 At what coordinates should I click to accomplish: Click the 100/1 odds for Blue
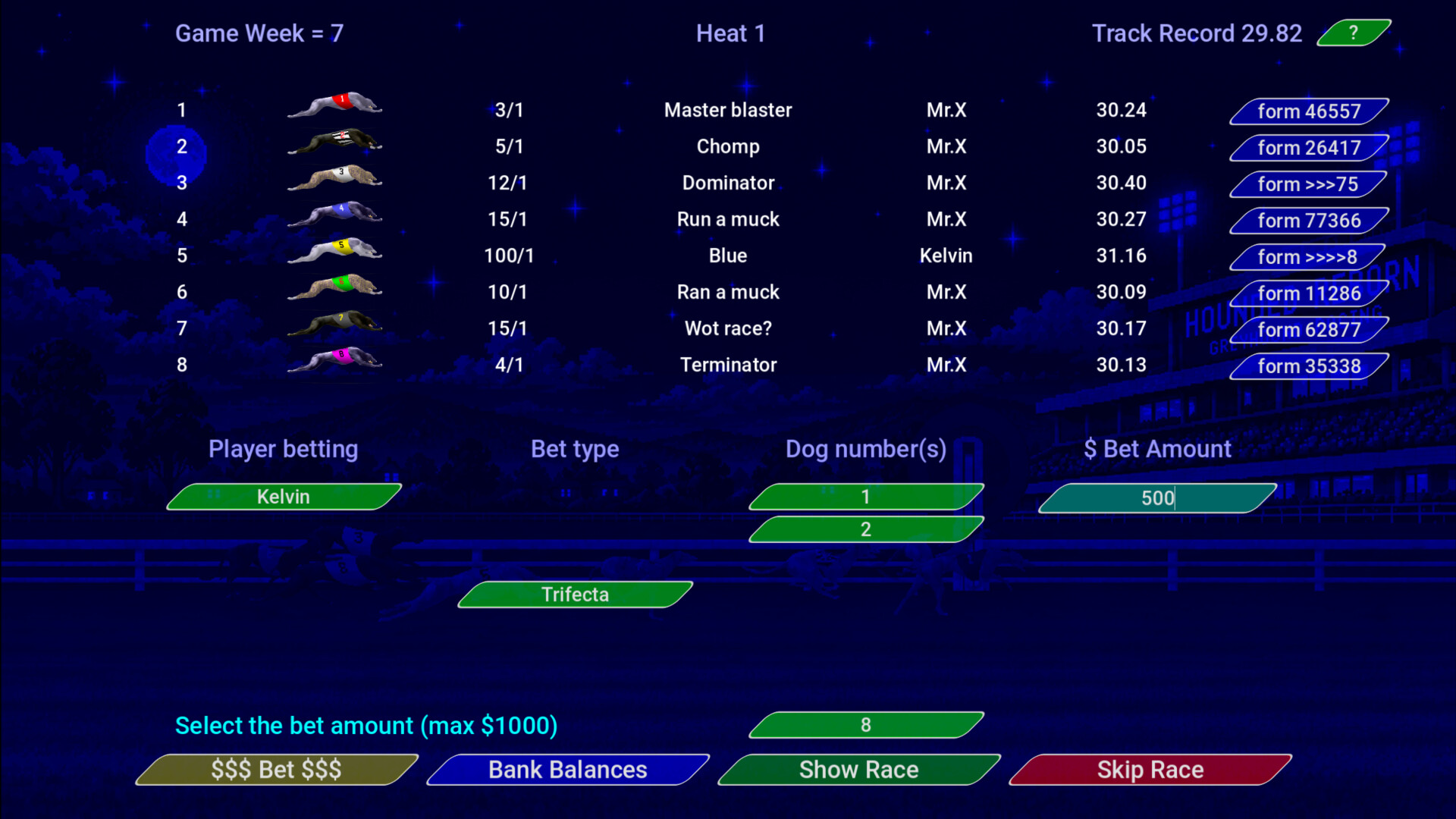coord(509,256)
